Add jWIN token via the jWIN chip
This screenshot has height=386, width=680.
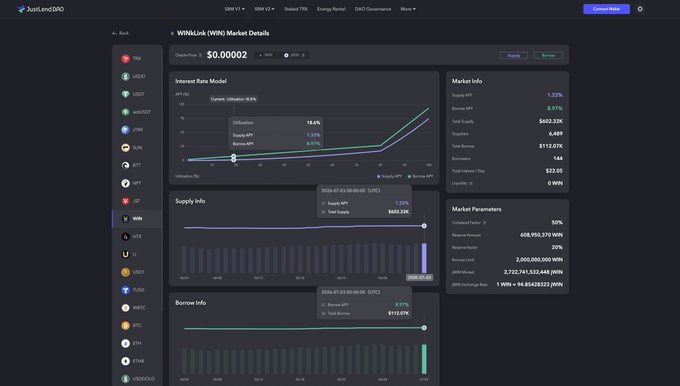[295, 55]
